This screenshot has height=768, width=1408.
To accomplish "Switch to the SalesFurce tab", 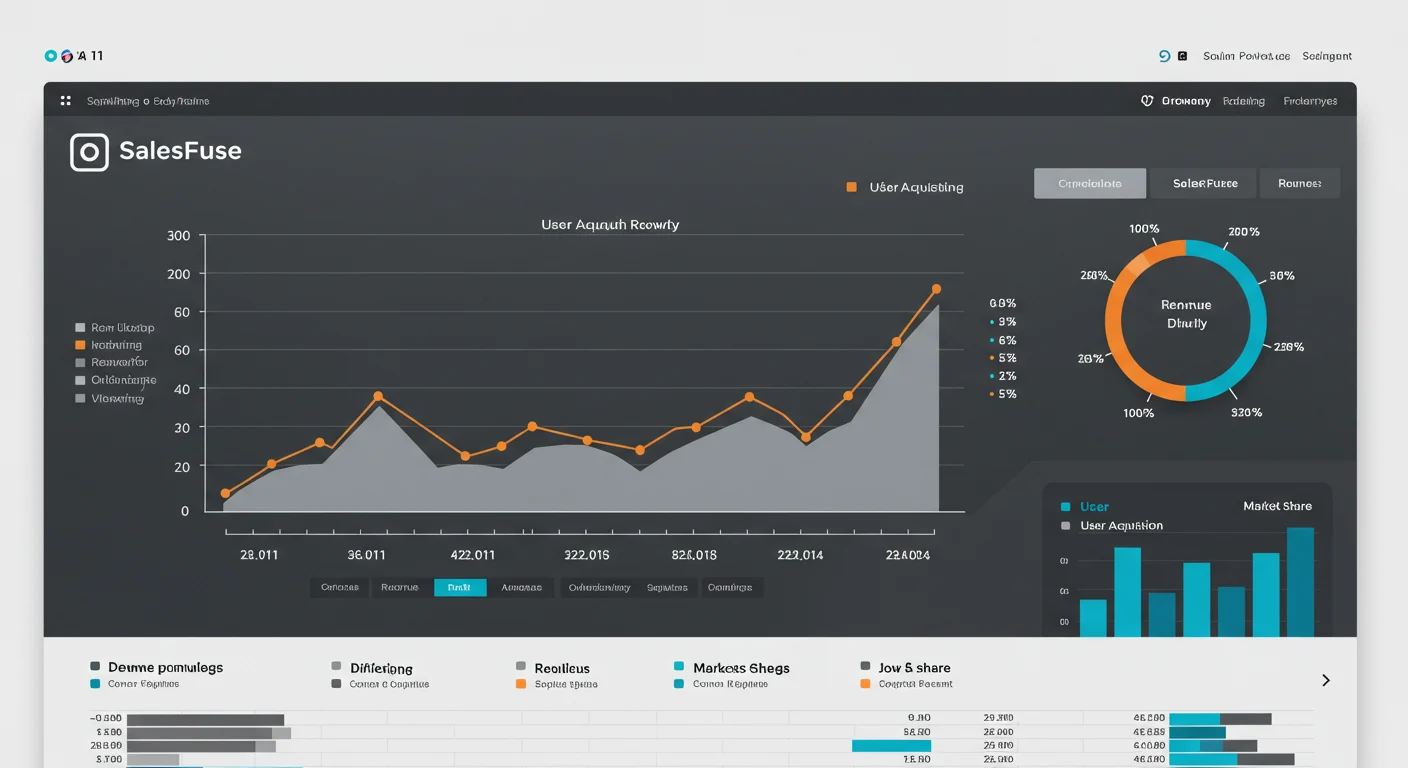I will (x=1205, y=184).
